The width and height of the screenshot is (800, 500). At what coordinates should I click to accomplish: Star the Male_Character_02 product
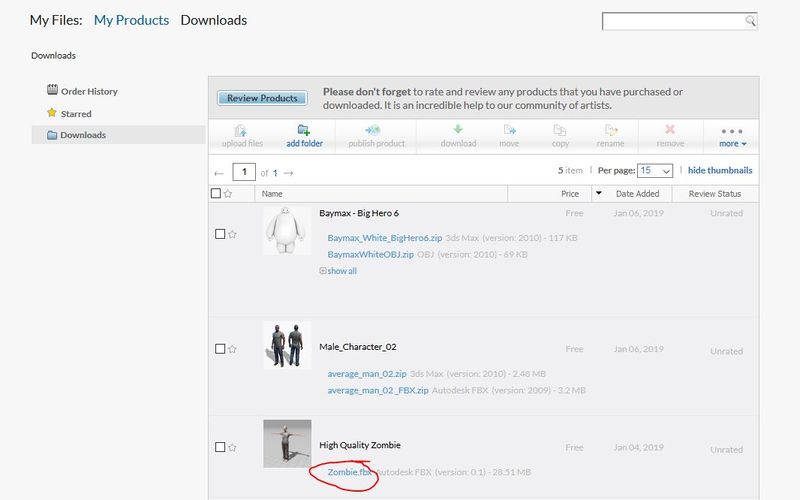(x=233, y=349)
